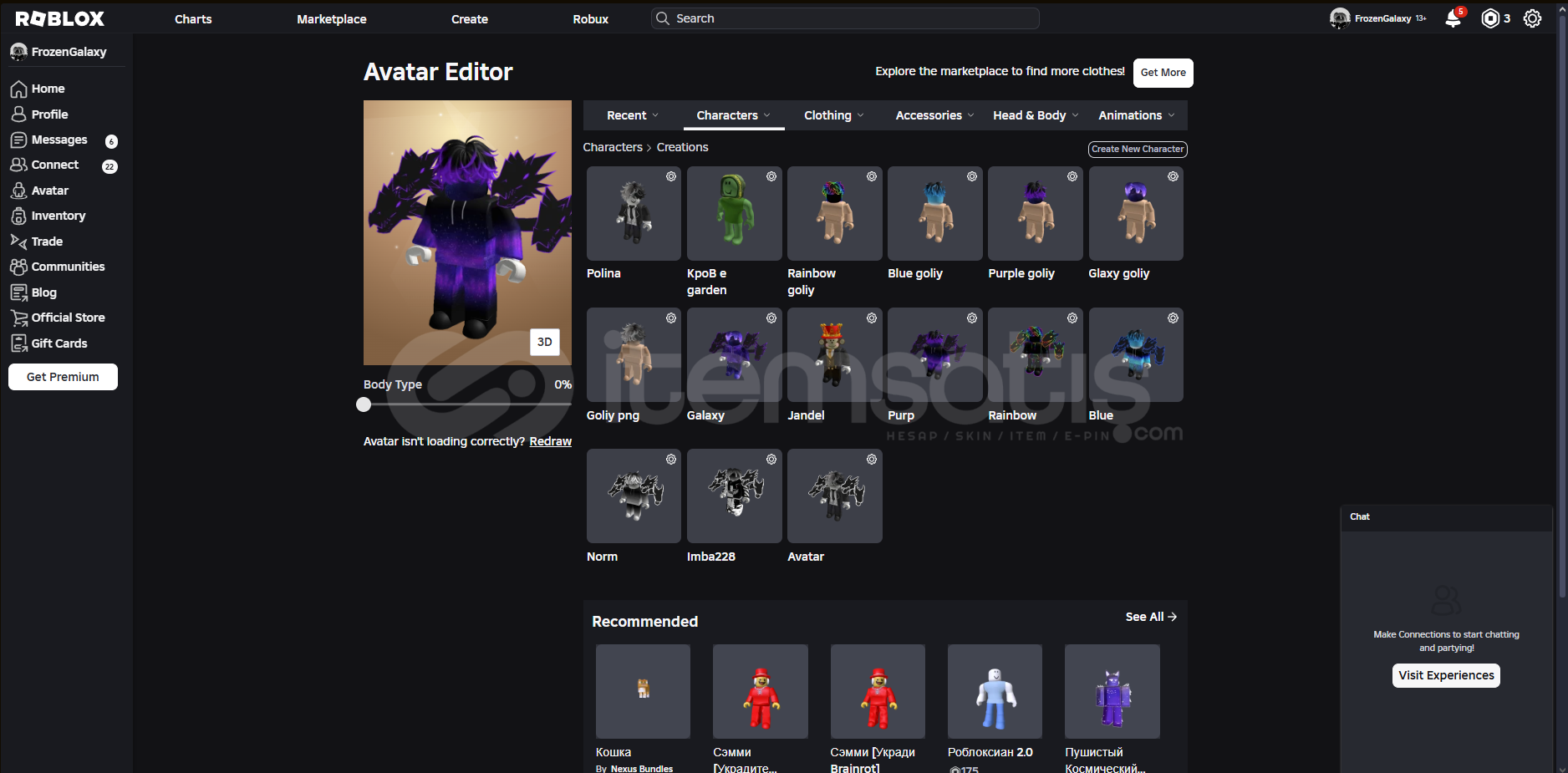Expand the Recent dropdown tab
This screenshot has width=1568, height=773.
(633, 115)
